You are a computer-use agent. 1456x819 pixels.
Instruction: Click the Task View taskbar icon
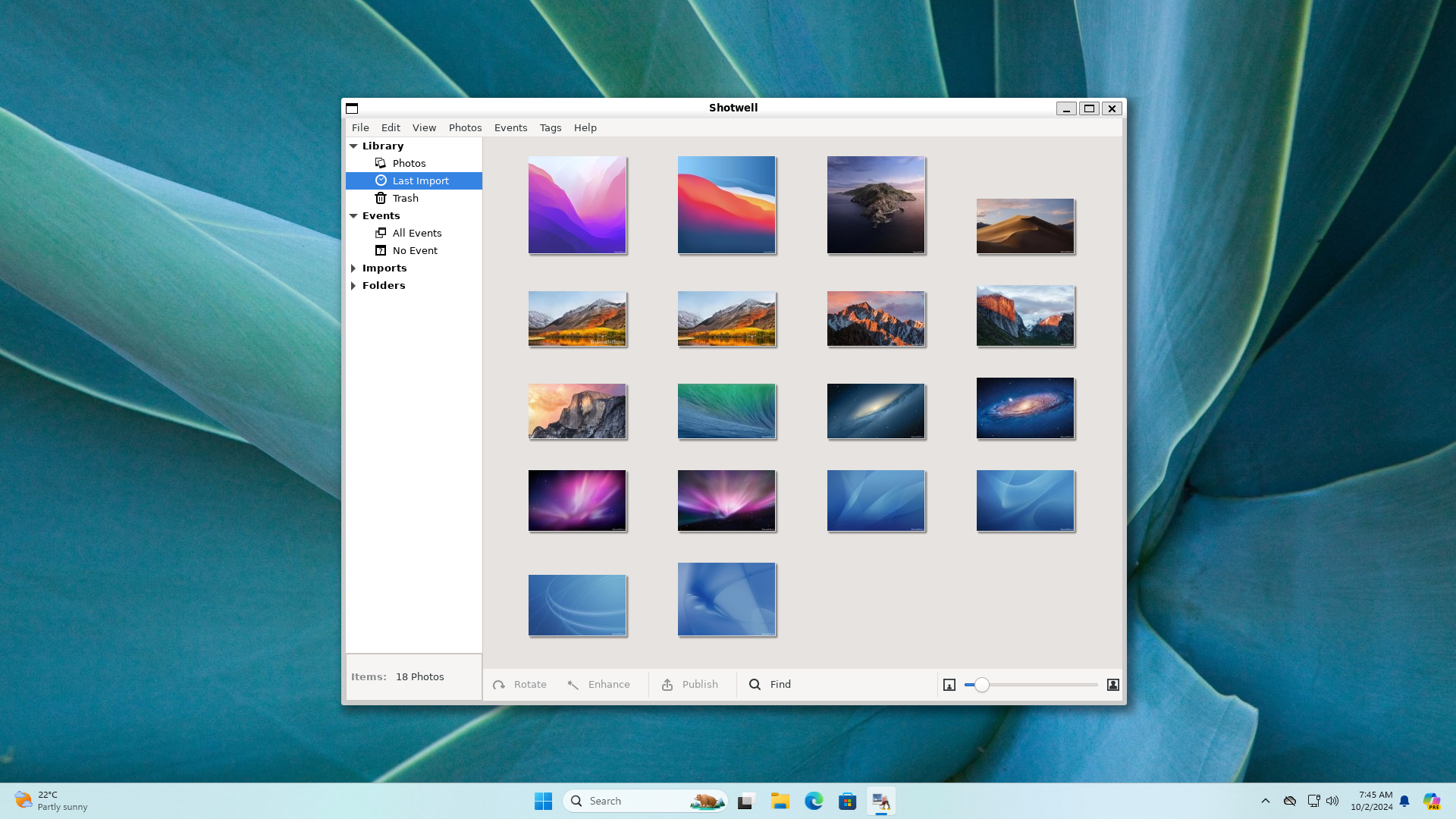click(x=747, y=801)
